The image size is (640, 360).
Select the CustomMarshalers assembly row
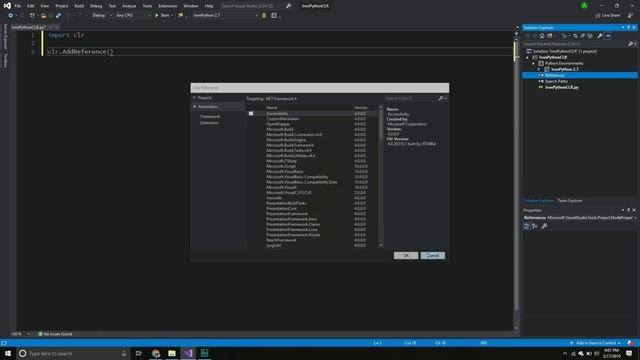pos(313,119)
